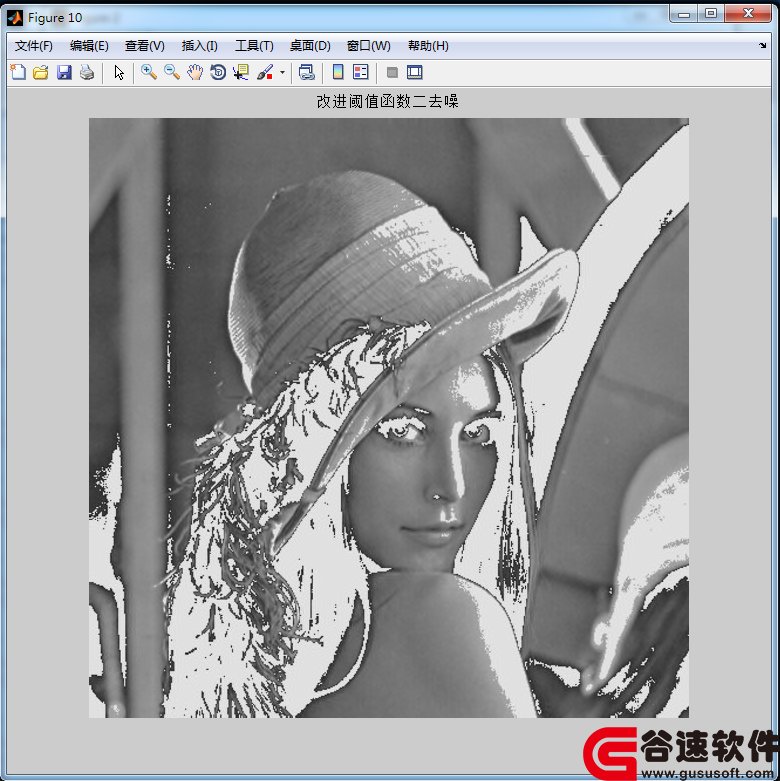
Task: Click the plot title 改进阈值函数二去噪
Action: point(388,101)
